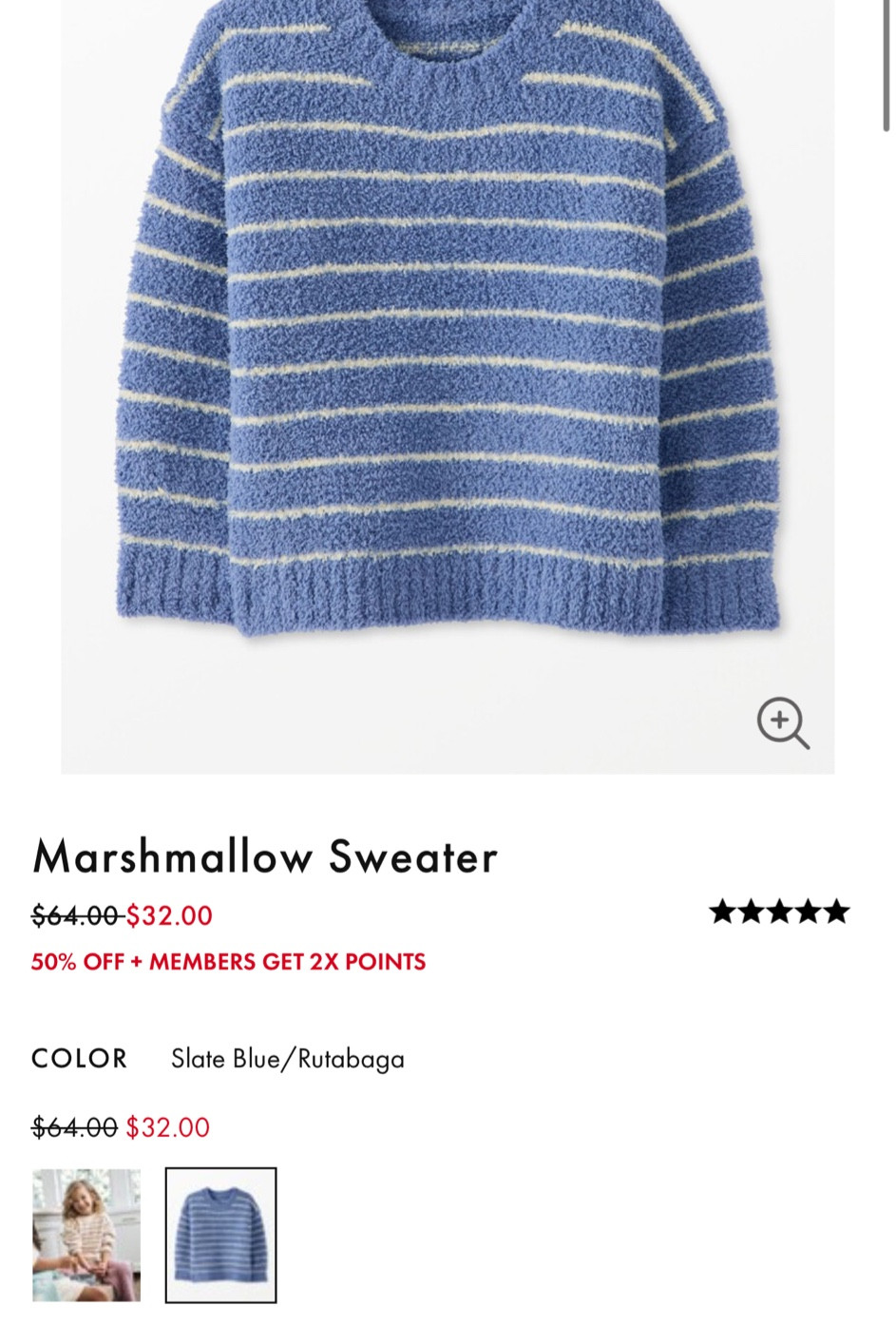Select the blue striped sweater color swatch
896x1344 pixels.
[220, 1235]
